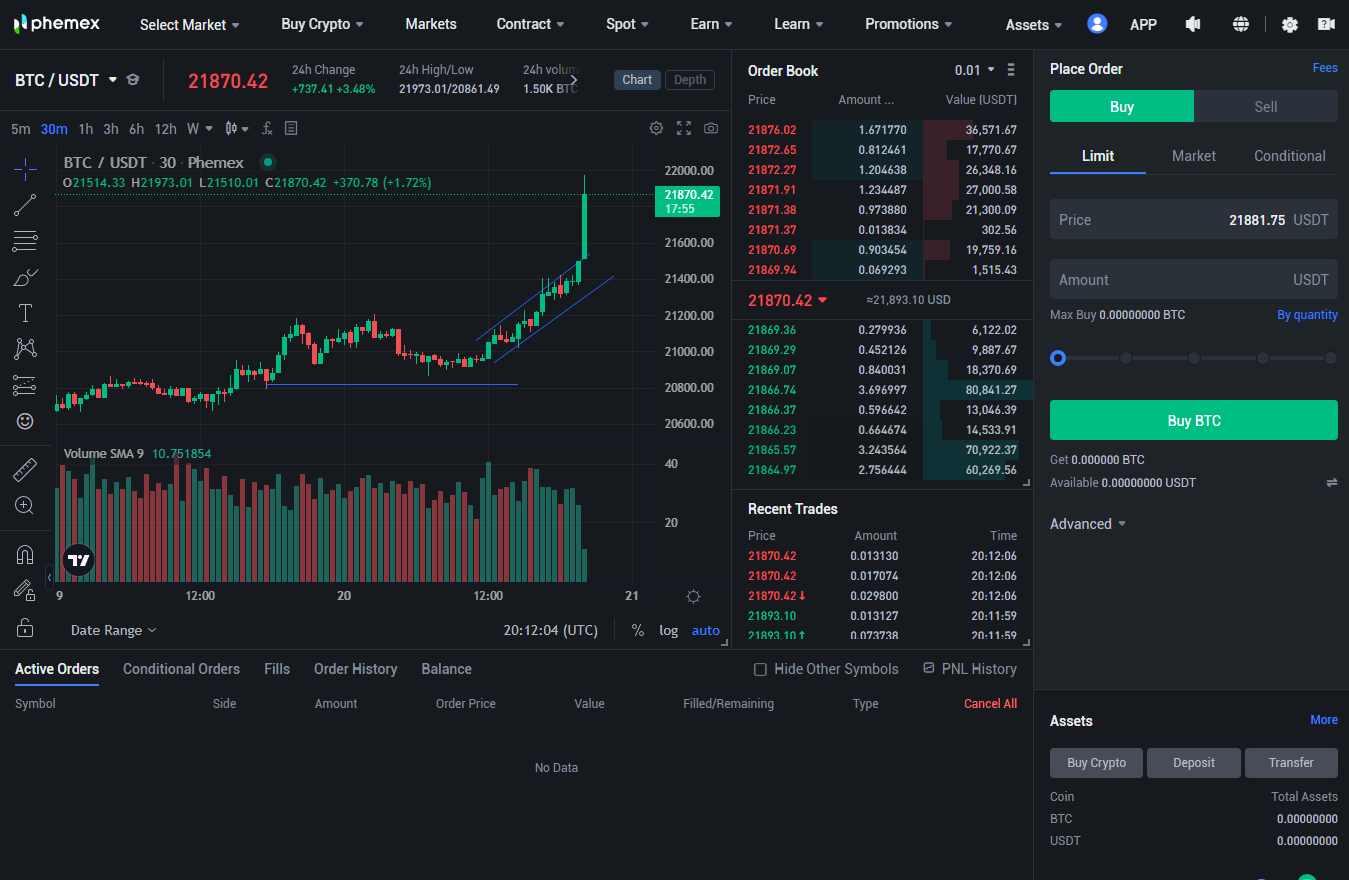Screen dimensions: 1349x880
Task: Open the Fees link
Action: click(1325, 68)
